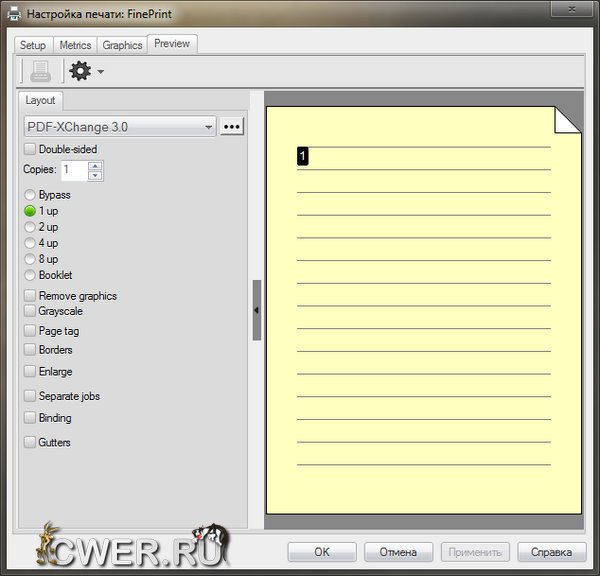
Task: Expand the PDF-XChange 3.0 printer dropdown
Action: pyautogui.click(x=208, y=127)
